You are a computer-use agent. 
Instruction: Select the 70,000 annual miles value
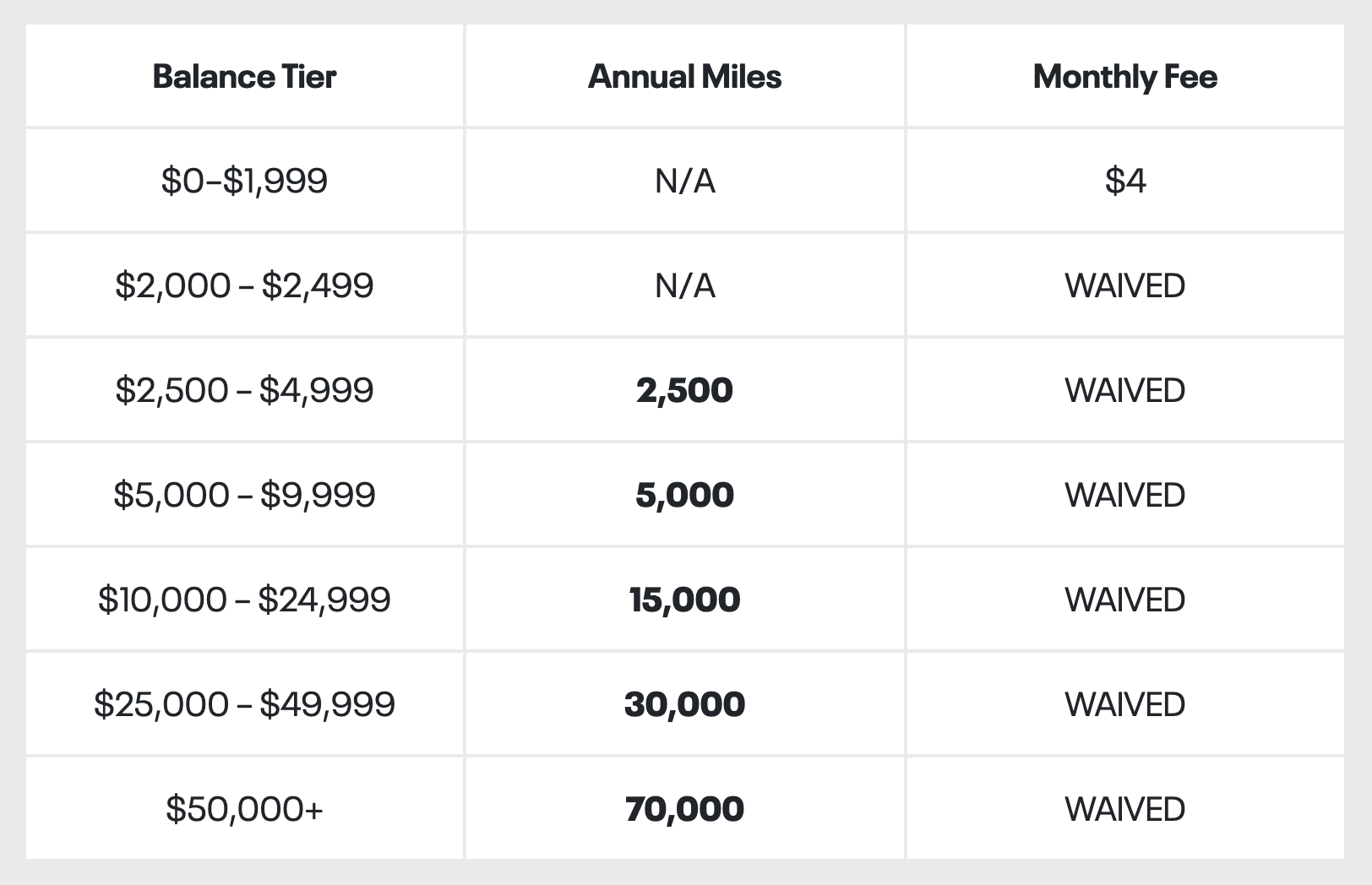684,809
